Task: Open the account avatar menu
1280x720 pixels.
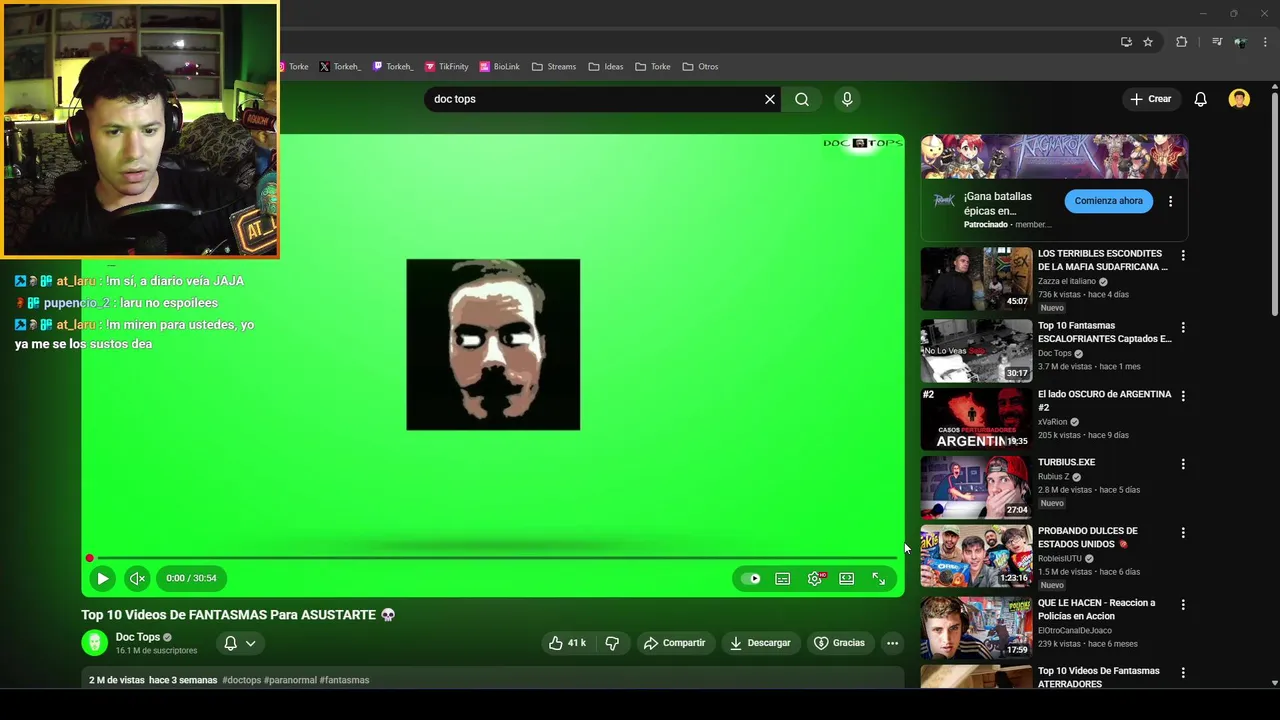Action: click(1239, 99)
